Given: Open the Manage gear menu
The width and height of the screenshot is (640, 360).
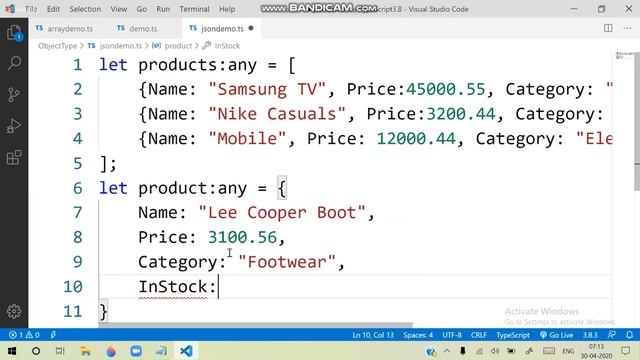Looking at the screenshot, I should (14, 311).
